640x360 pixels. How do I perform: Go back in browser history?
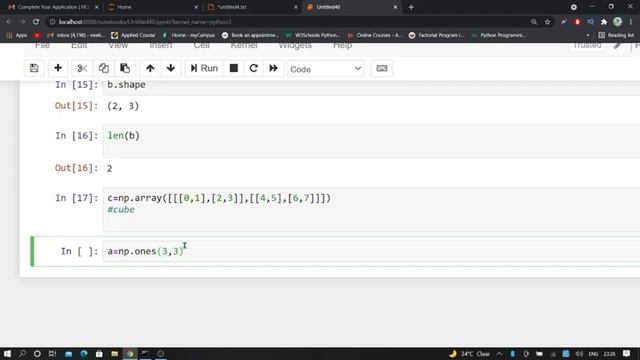tap(9, 22)
